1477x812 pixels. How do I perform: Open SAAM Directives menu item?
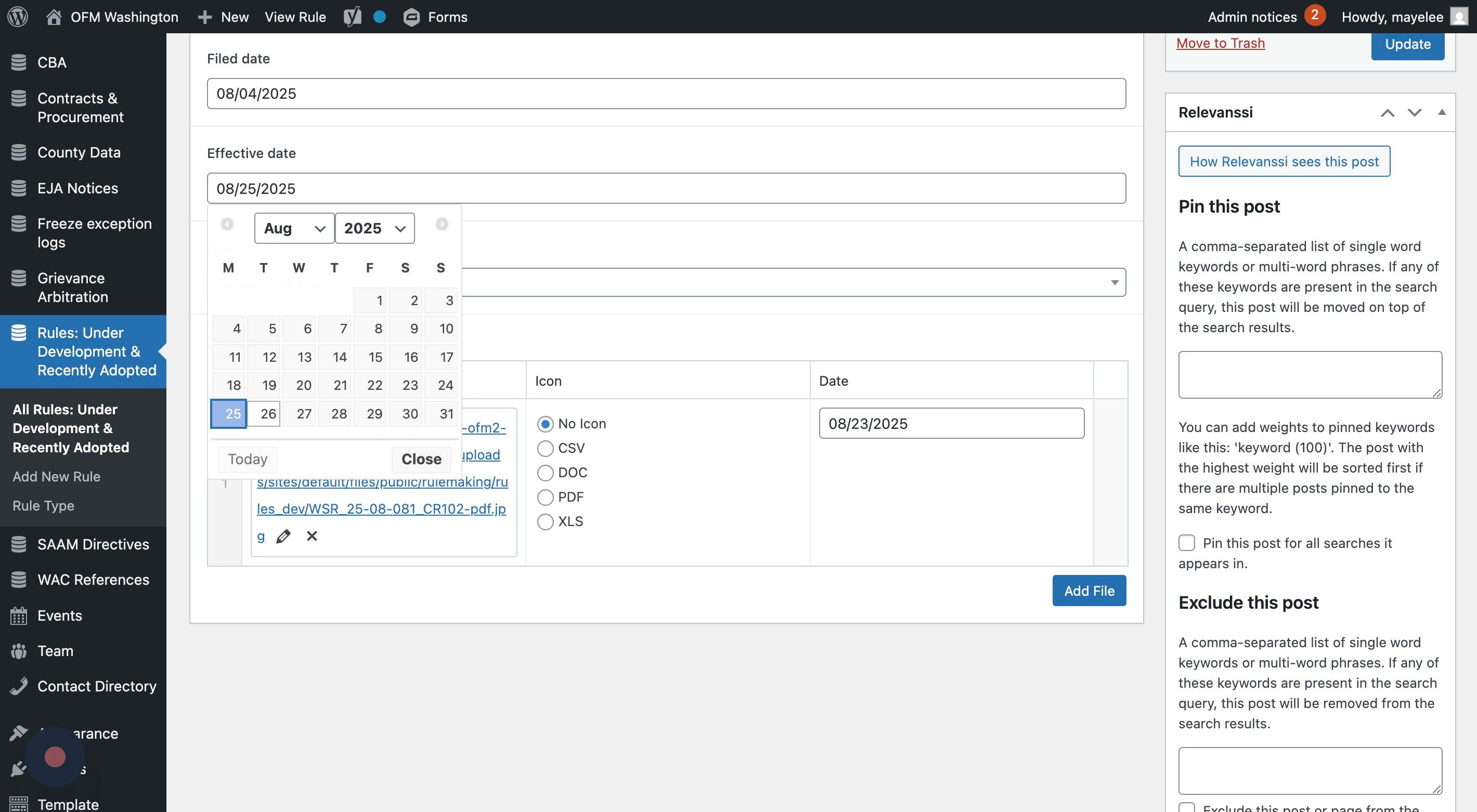93,544
